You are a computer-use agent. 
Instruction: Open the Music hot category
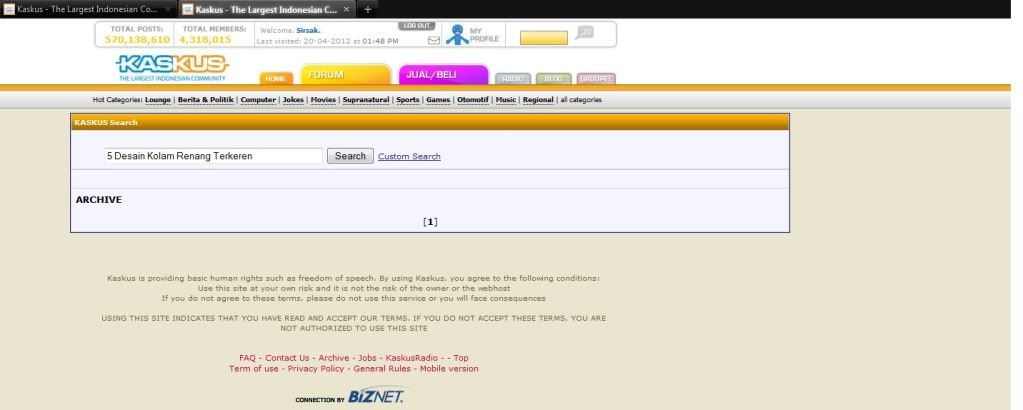pyautogui.click(x=506, y=100)
